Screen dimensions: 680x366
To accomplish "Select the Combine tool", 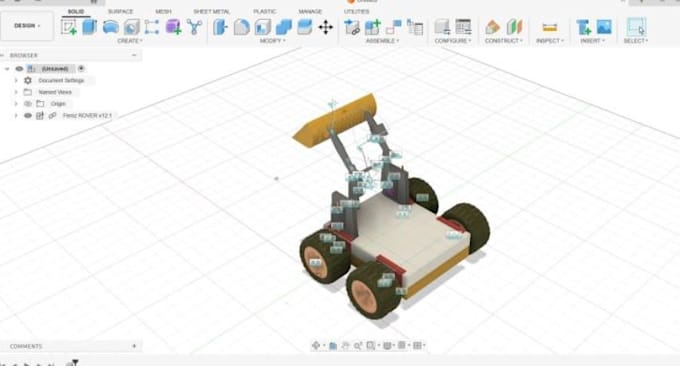I will [284, 27].
